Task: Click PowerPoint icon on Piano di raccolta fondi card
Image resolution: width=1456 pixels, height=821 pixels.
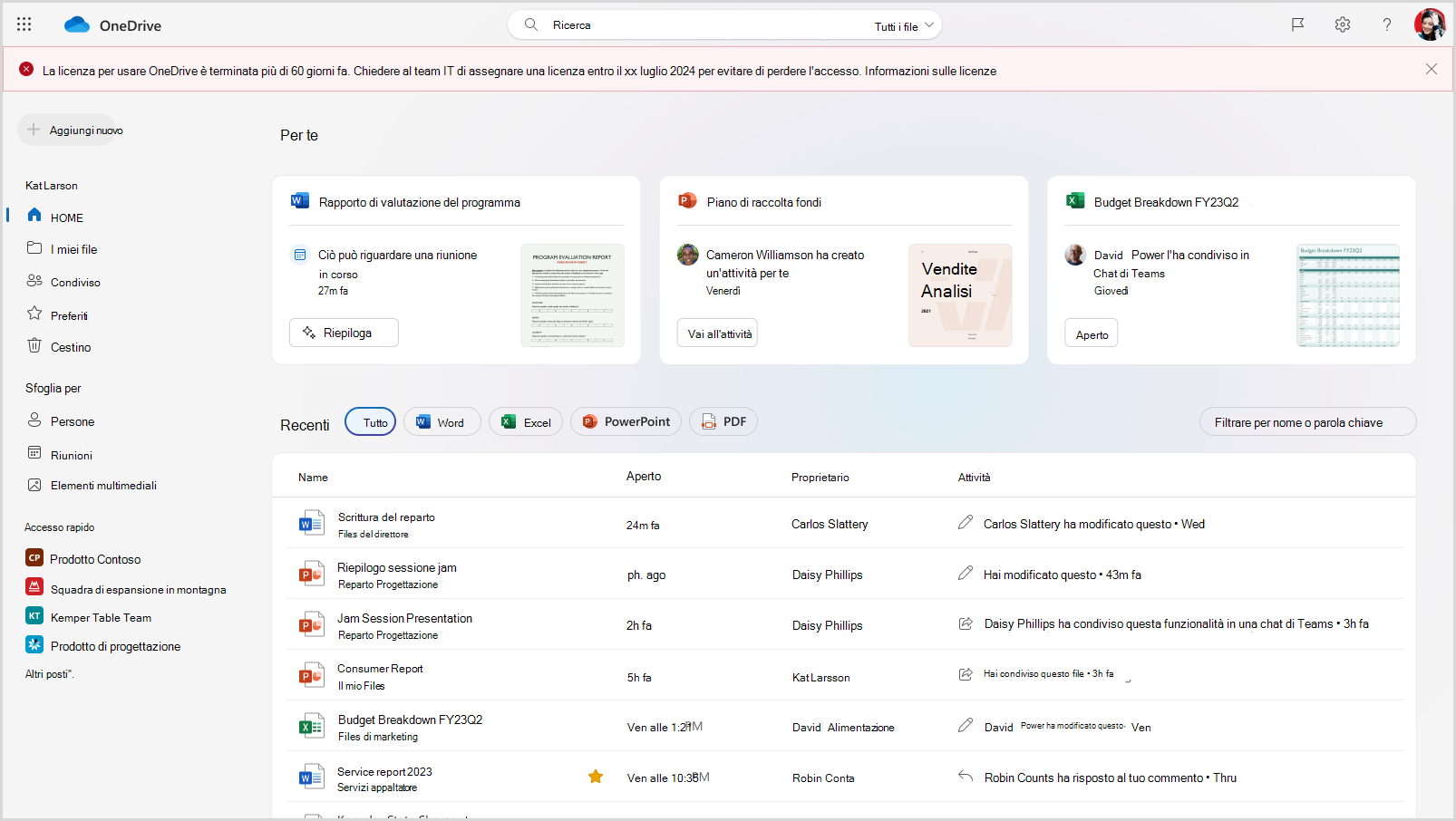Action: [687, 201]
